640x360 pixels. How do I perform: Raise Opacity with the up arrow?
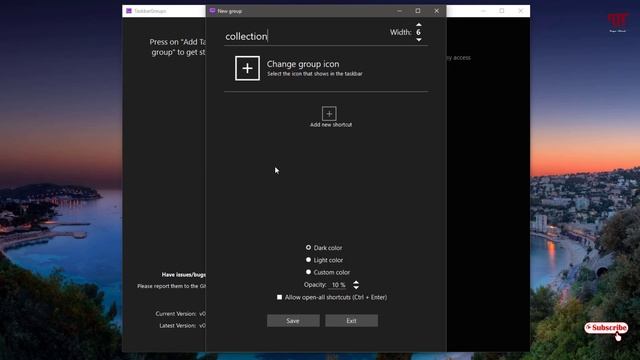(x=356, y=282)
